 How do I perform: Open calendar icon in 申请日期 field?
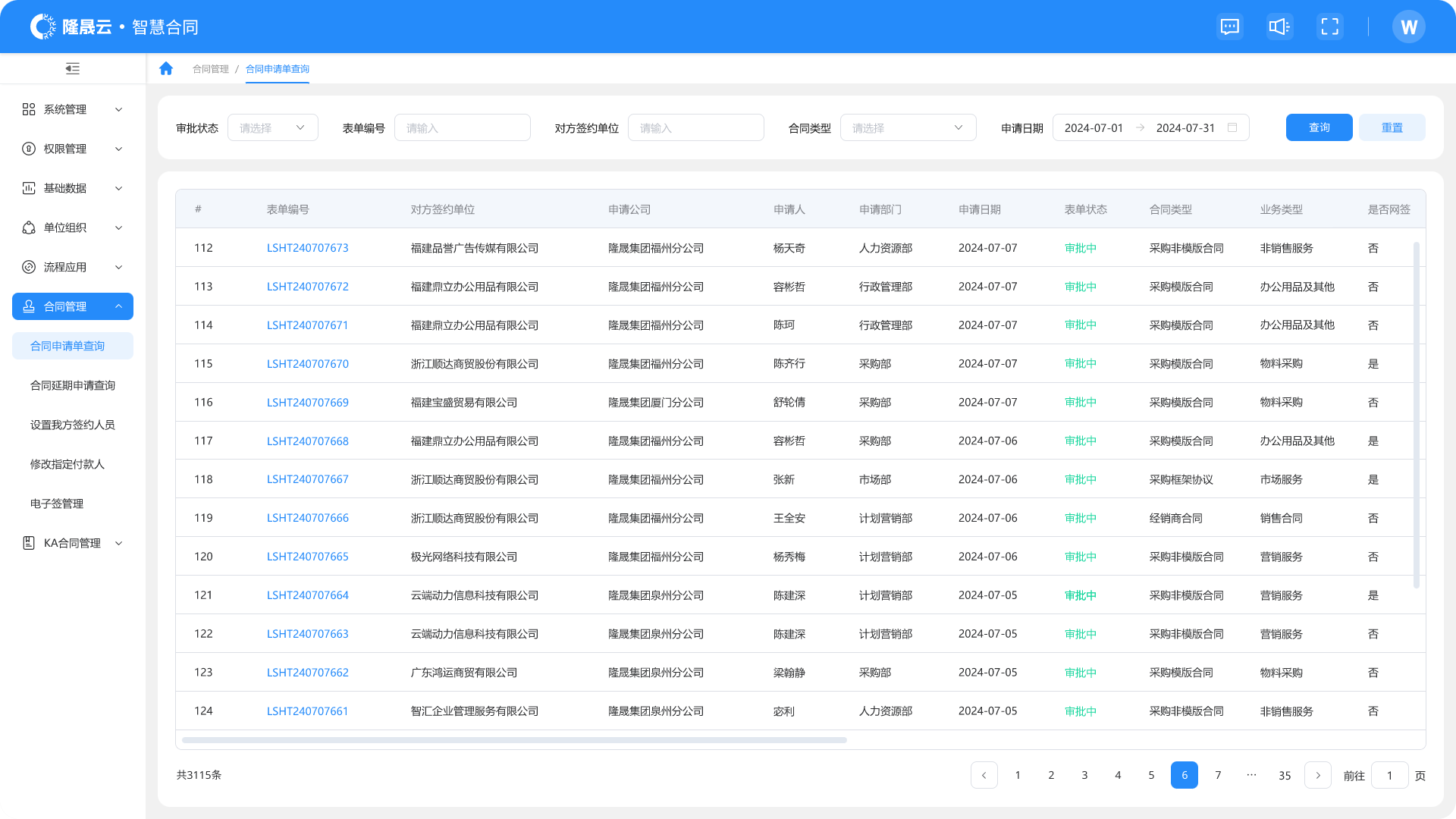pyautogui.click(x=1232, y=127)
